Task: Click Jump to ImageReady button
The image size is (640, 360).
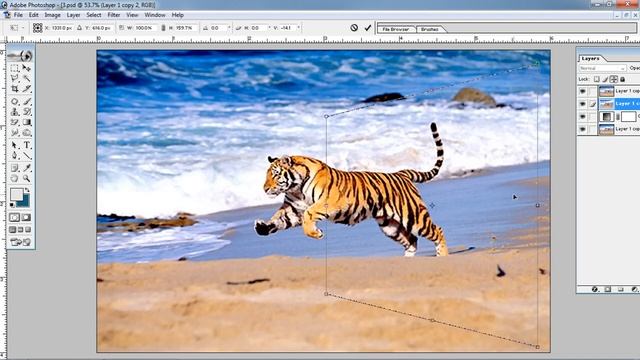Action: click(x=20, y=242)
